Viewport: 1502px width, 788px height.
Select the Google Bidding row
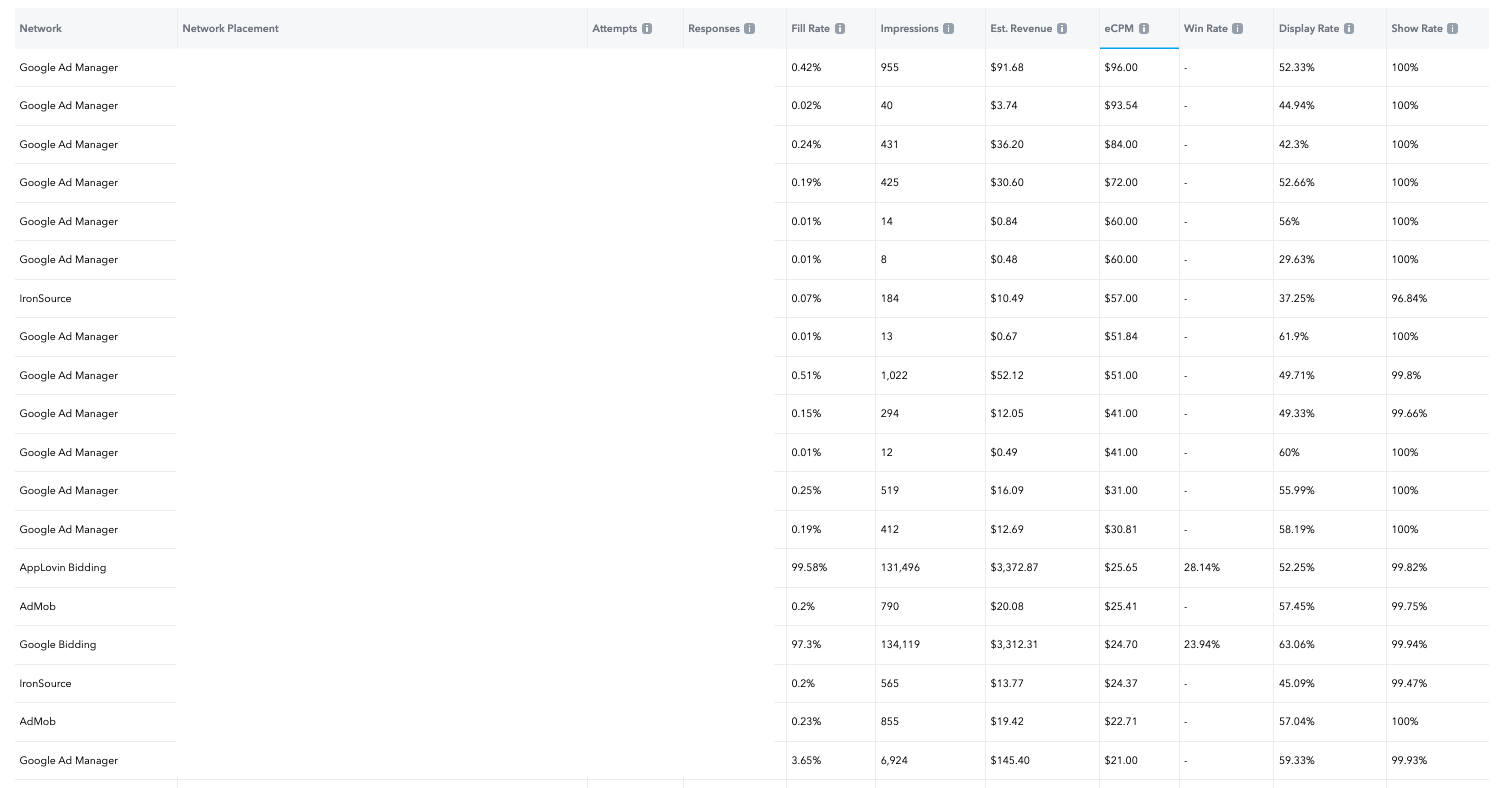(58, 644)
